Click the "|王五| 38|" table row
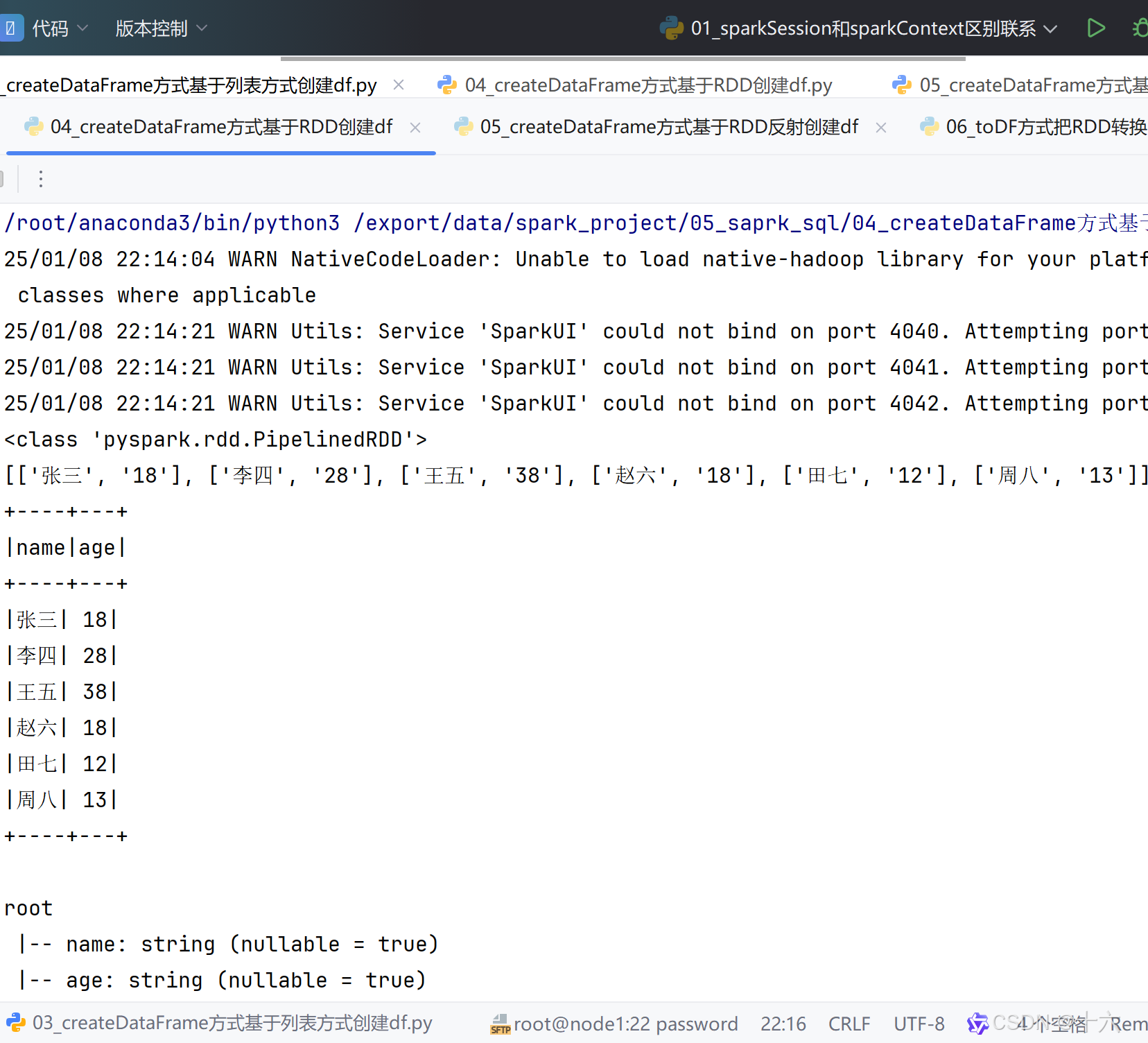1148x1043 pixels. pyautogui.click(x=61, y=691)
